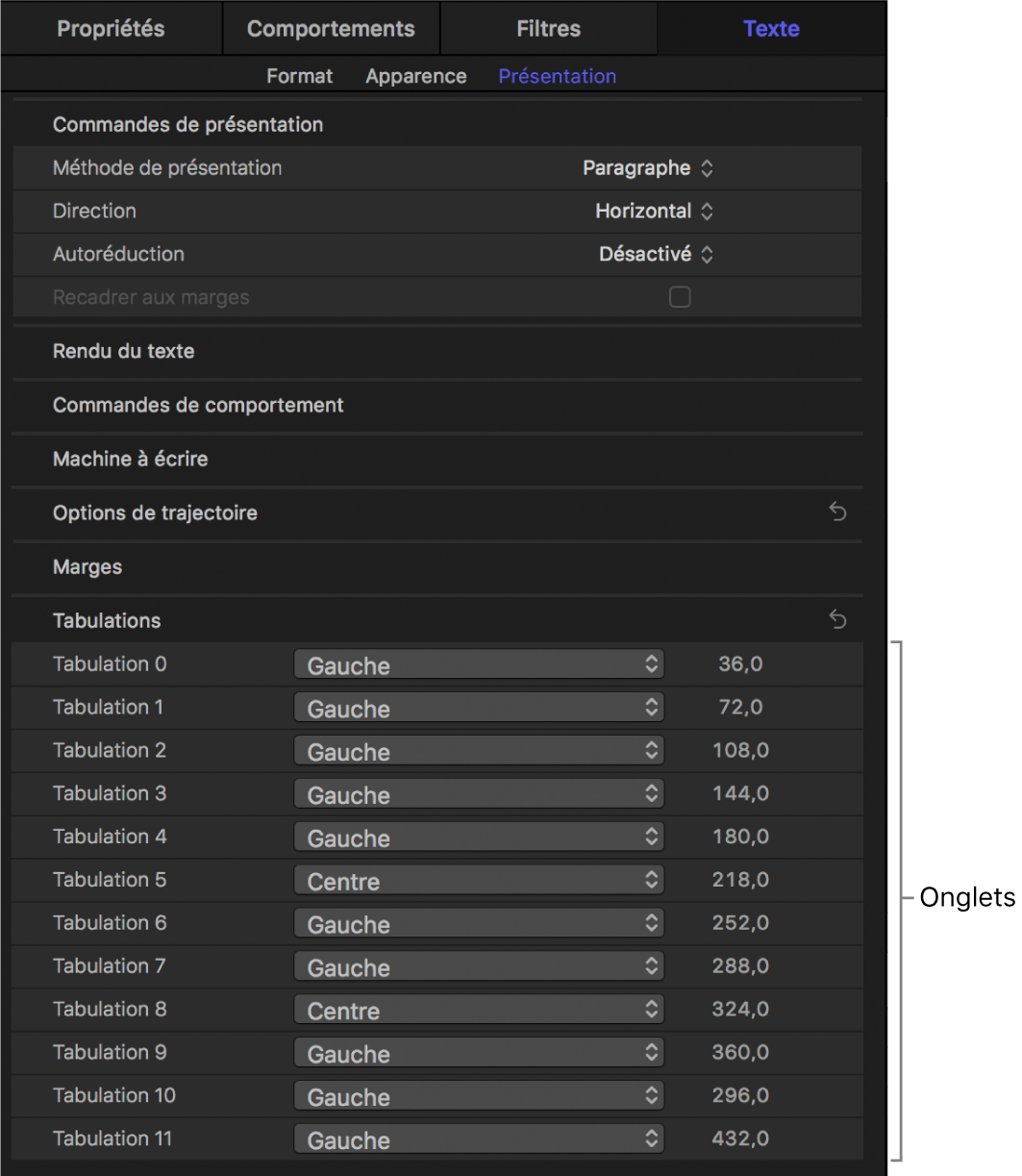The width and height of the screenshot is (1022, 1176).
Task: Expand the Rendu du texte section
Action: click(x=123, y=351)
